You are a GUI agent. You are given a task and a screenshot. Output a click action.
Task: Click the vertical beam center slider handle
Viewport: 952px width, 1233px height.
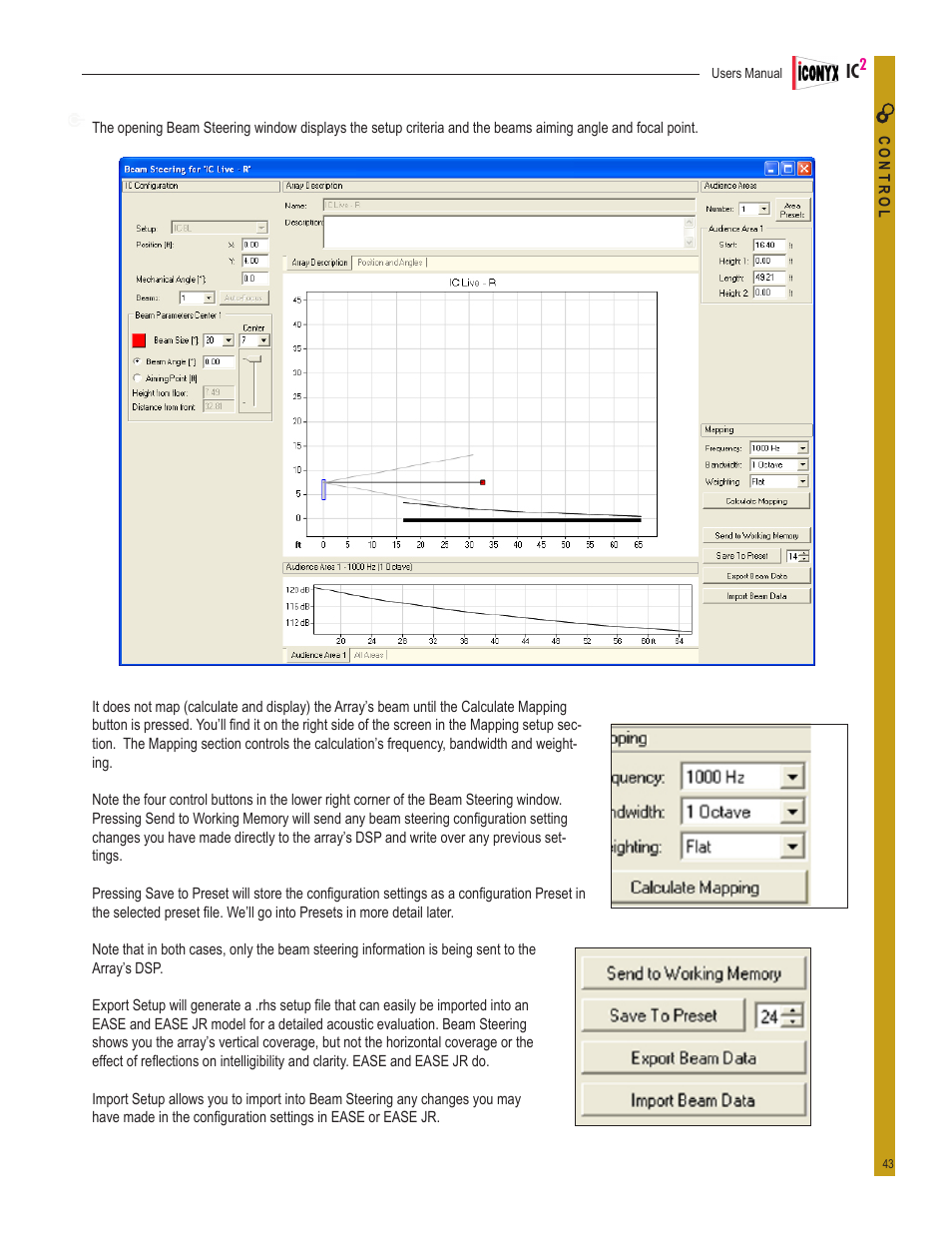pyautogui.click(x=252, y=360)
